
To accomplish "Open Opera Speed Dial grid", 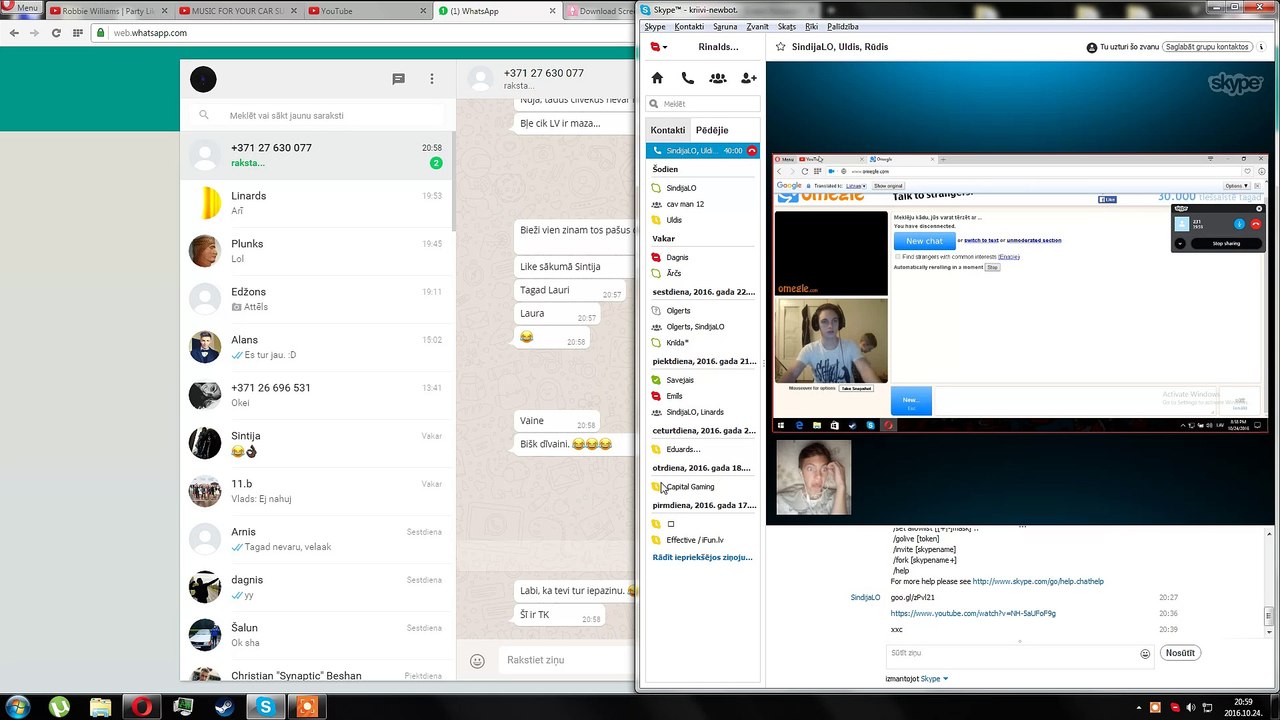I will [x=77, y=33].
